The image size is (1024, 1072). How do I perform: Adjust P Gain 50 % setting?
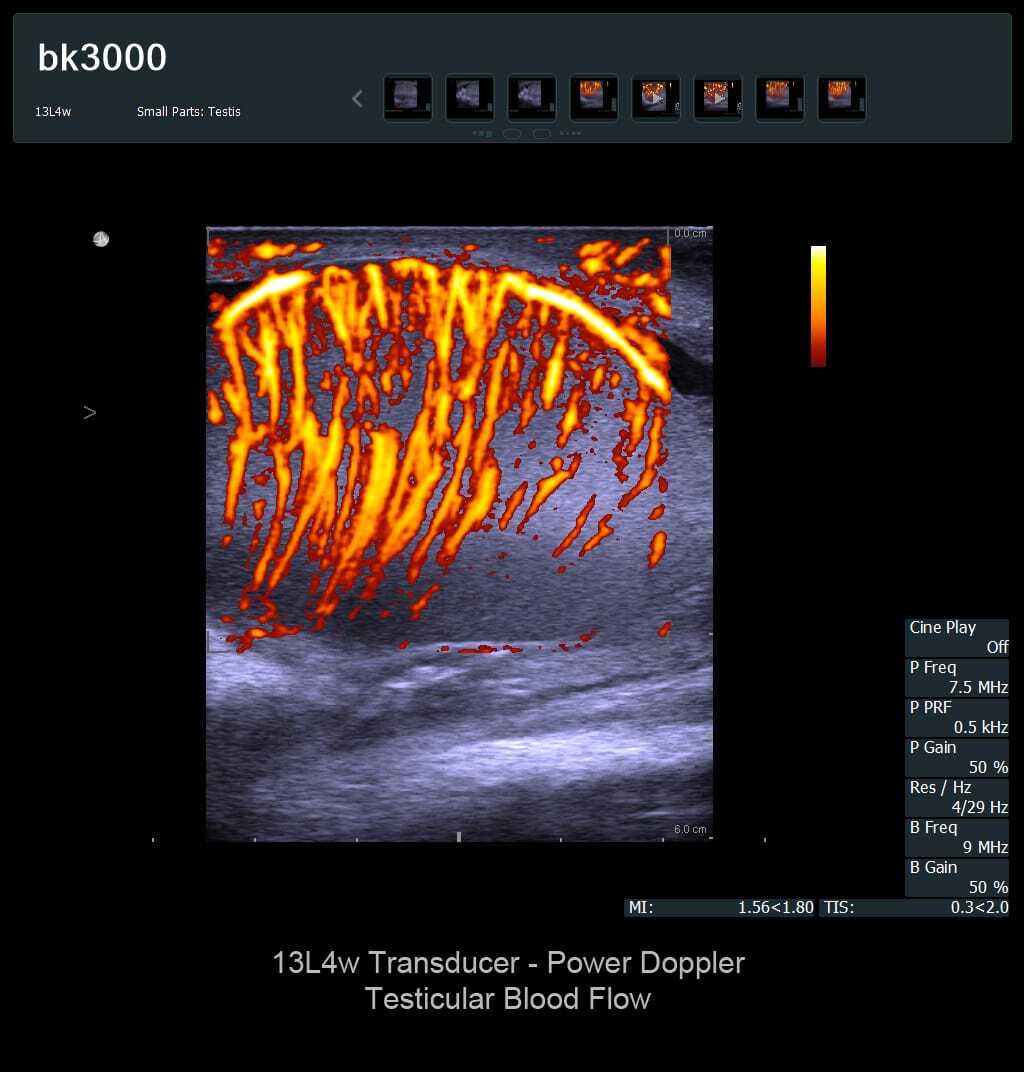[x=957, y=757]
